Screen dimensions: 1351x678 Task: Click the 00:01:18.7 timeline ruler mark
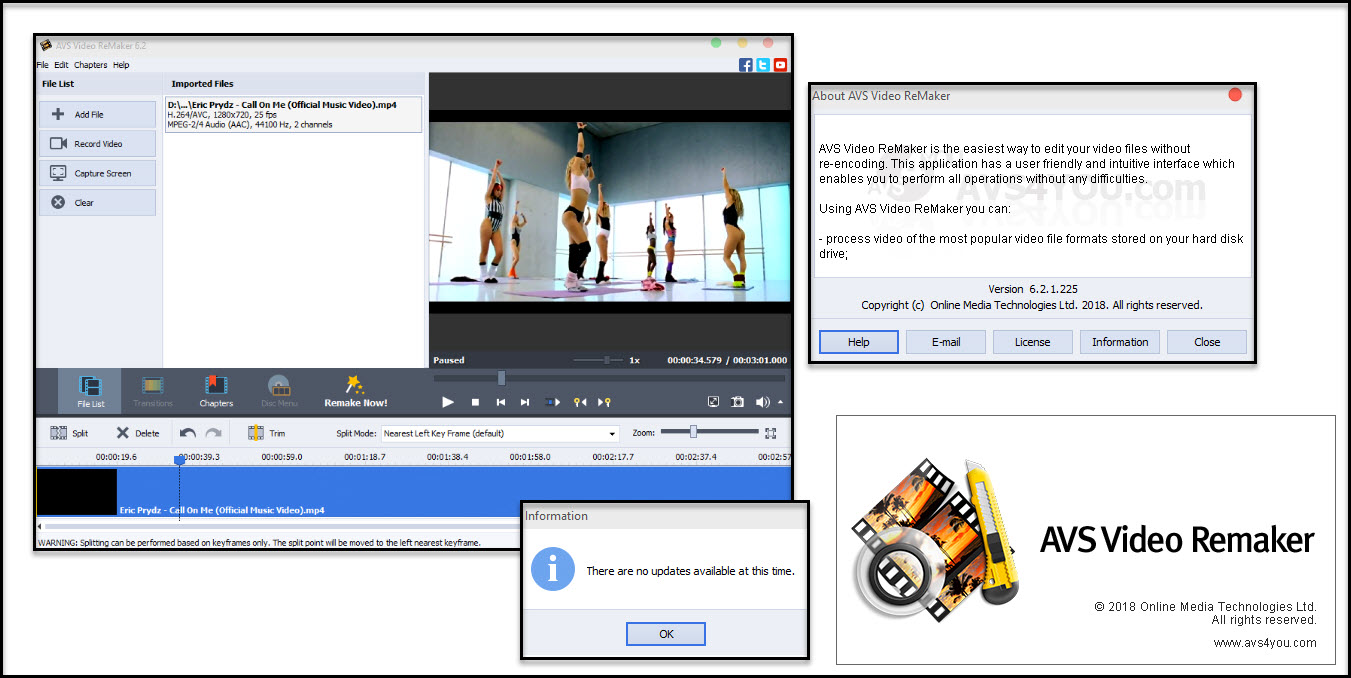pos(365,457)
